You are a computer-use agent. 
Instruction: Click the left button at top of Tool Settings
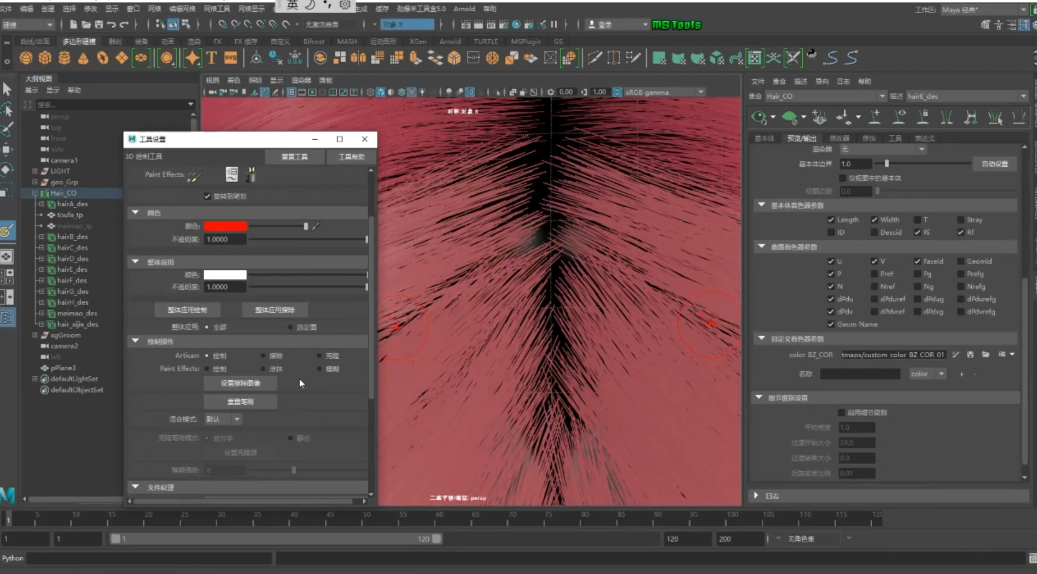pos(294,157)
